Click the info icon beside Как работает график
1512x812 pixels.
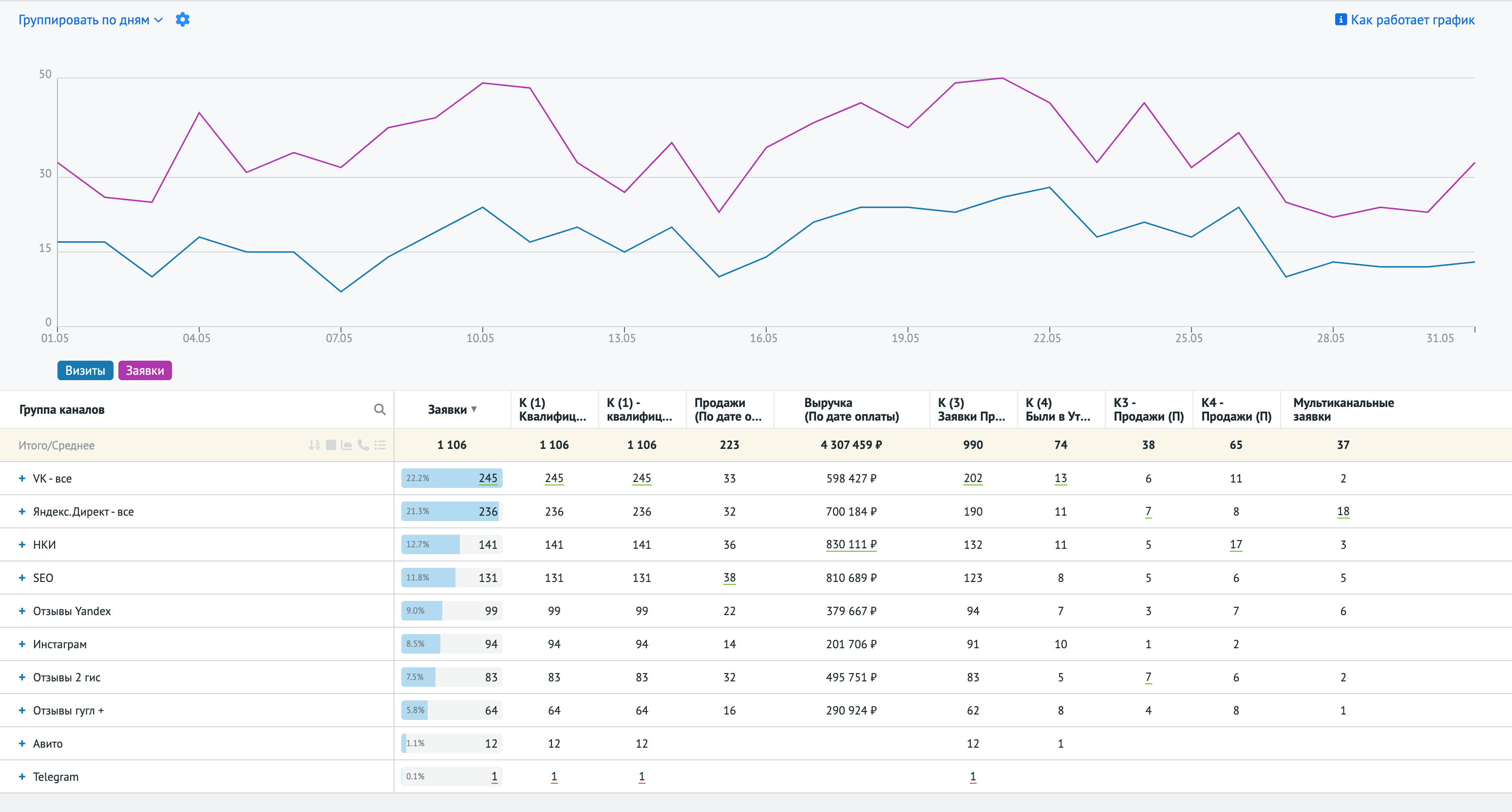(x=1341, y=19)
